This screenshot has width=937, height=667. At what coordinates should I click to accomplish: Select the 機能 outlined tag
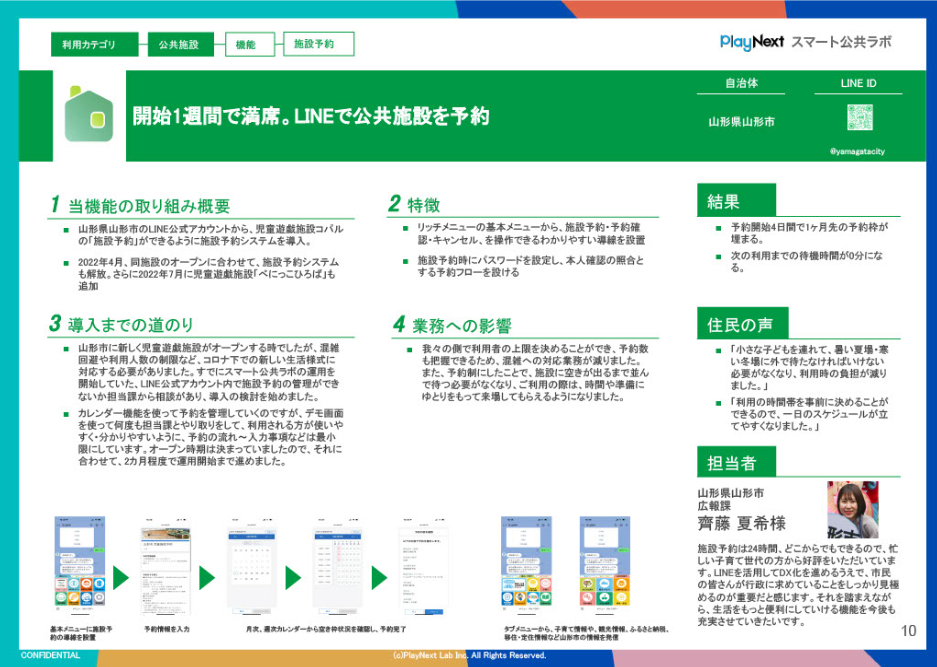249,45
